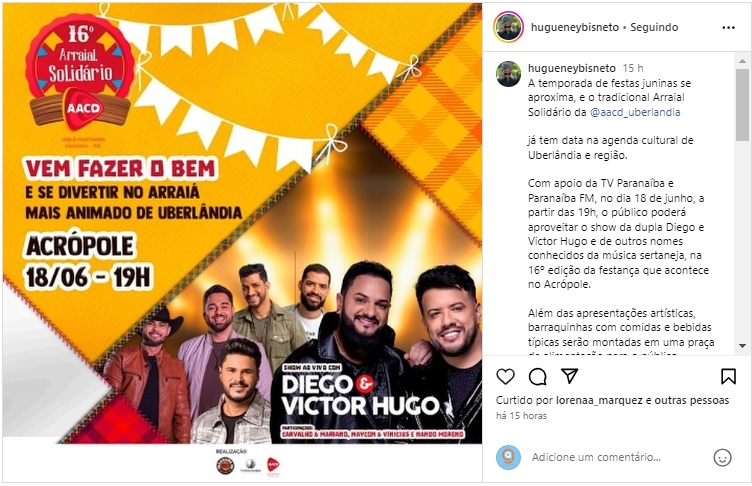
Task: Open the three-dot more options menu
Action: point(728,27)
